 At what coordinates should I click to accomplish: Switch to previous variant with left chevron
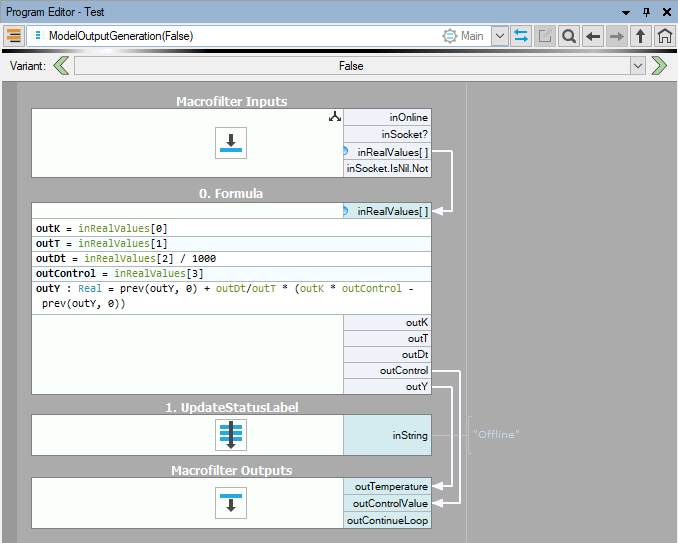pyautogui.click(x=61, y=66)
